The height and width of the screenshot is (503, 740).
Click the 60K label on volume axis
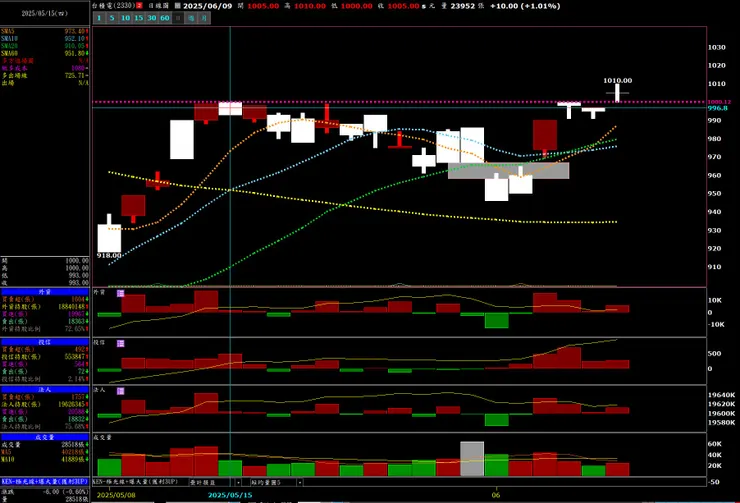click(715, 444)
